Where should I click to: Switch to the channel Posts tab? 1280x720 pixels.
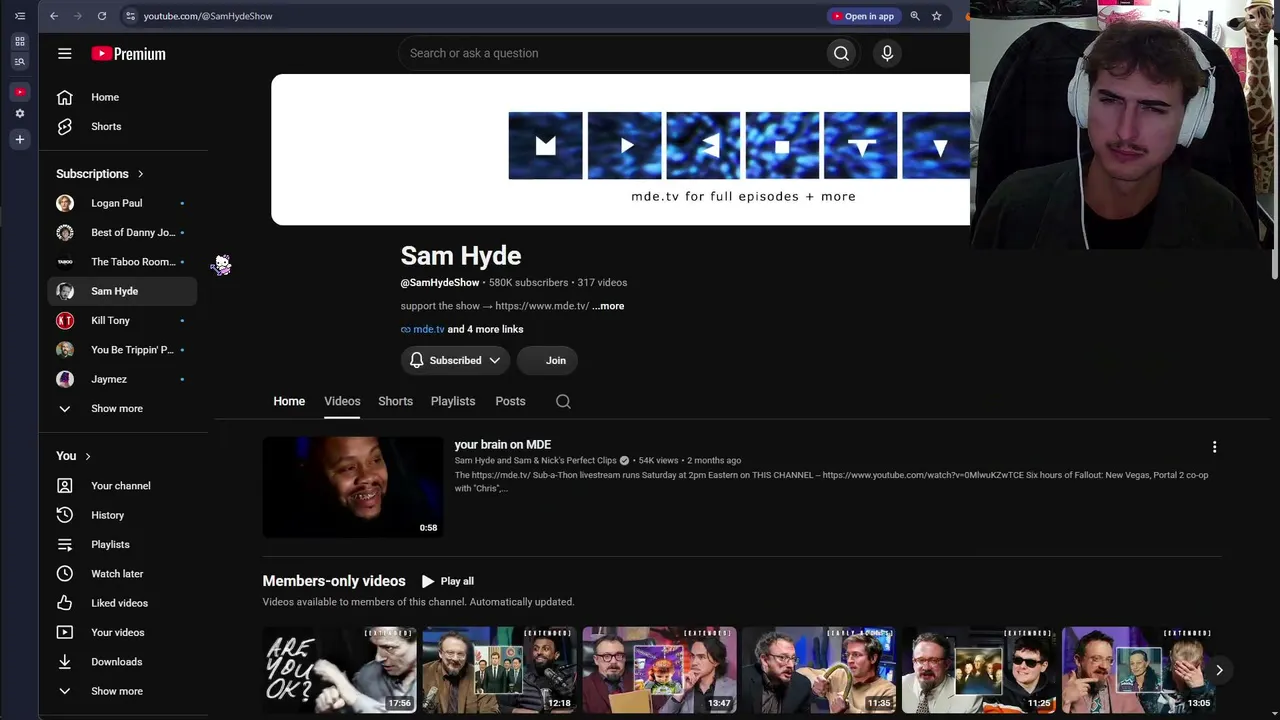tap(510, 401)
